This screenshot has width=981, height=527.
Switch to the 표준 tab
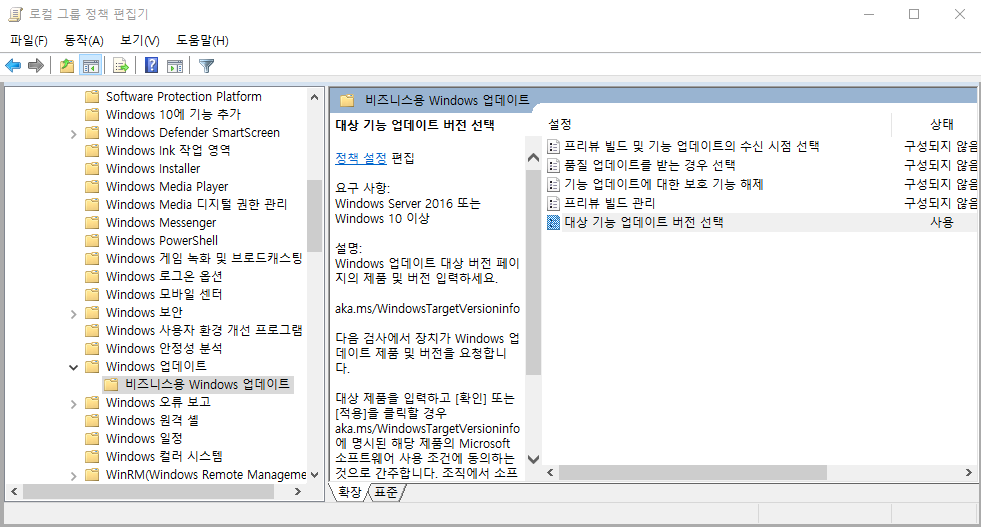386,493
